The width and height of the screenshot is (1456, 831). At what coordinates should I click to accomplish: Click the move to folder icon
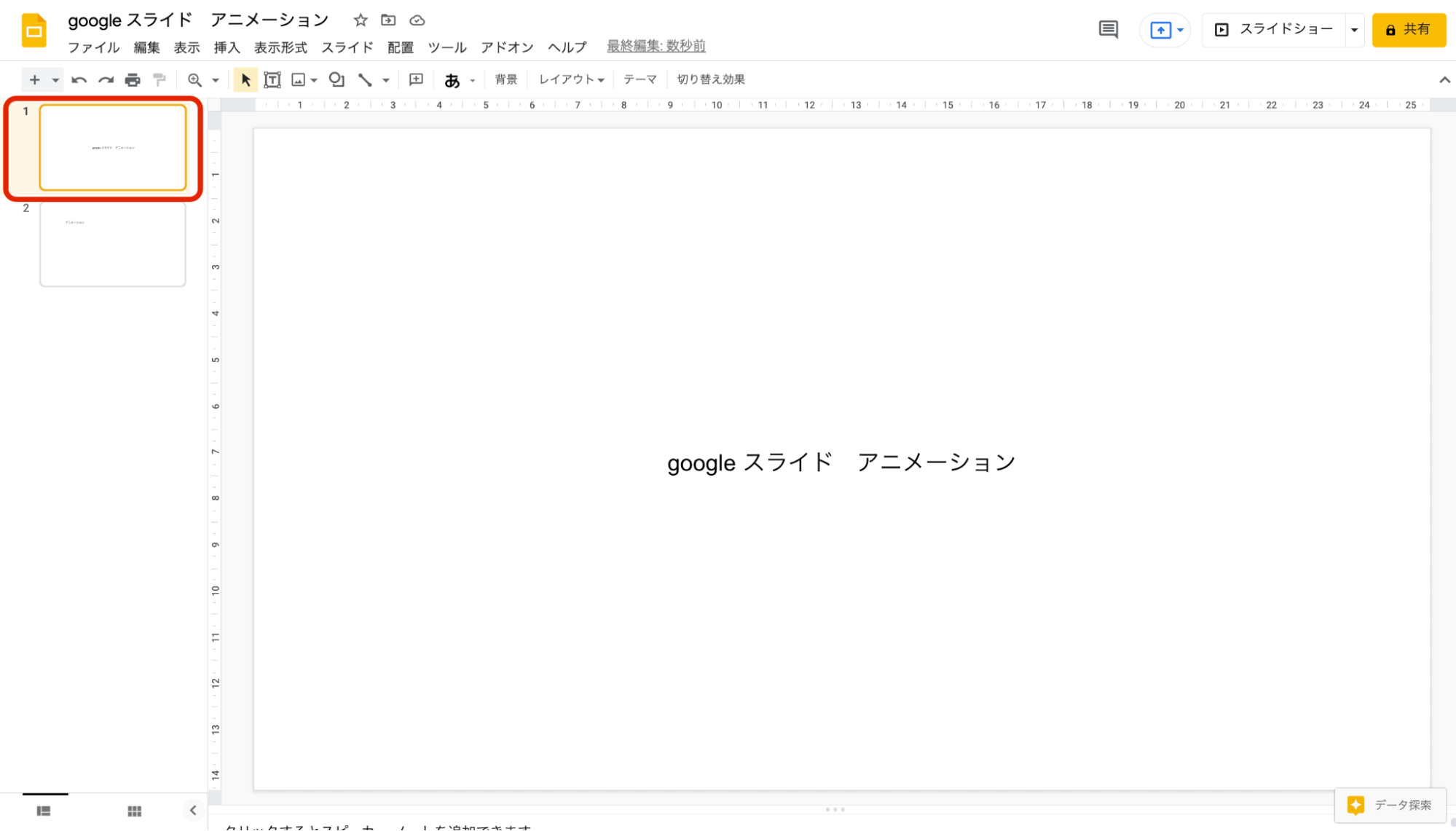[x=388, y=20]
